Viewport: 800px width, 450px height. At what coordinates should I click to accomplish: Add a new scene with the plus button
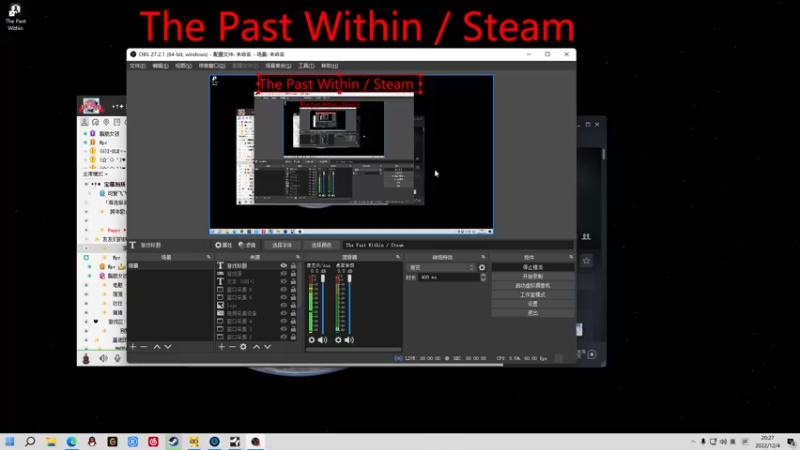(133, 347)
